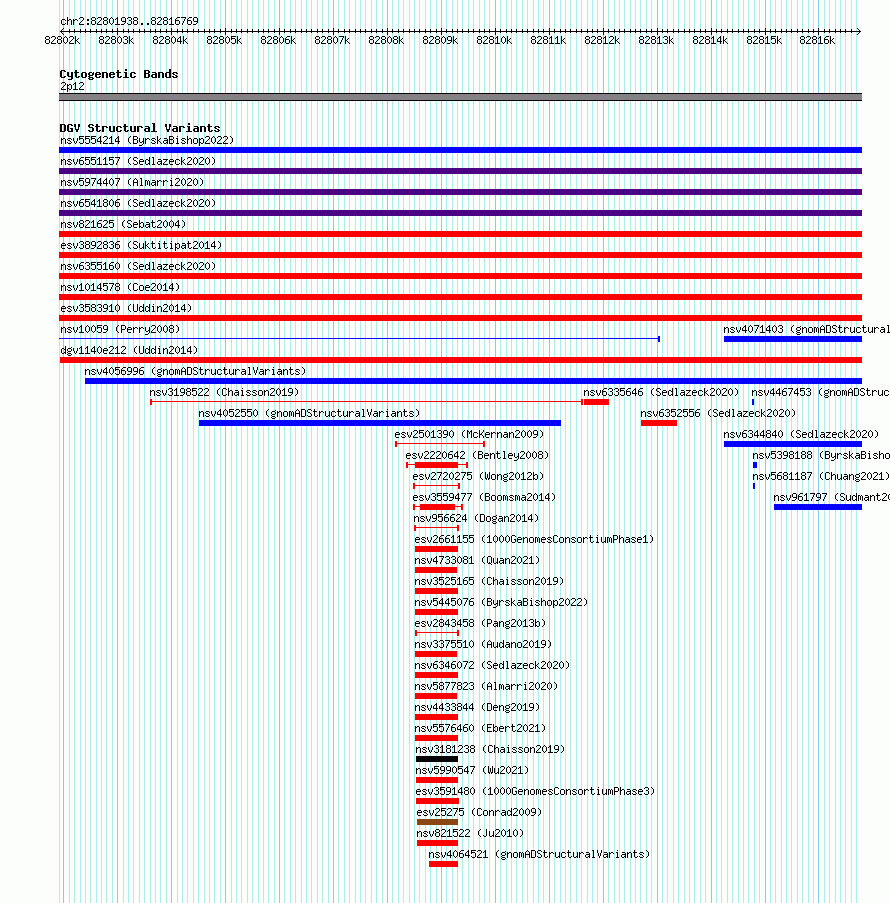Click the blue bar under nsv4071403
This screenshot has height=903, width=890.
click(793, 339)
